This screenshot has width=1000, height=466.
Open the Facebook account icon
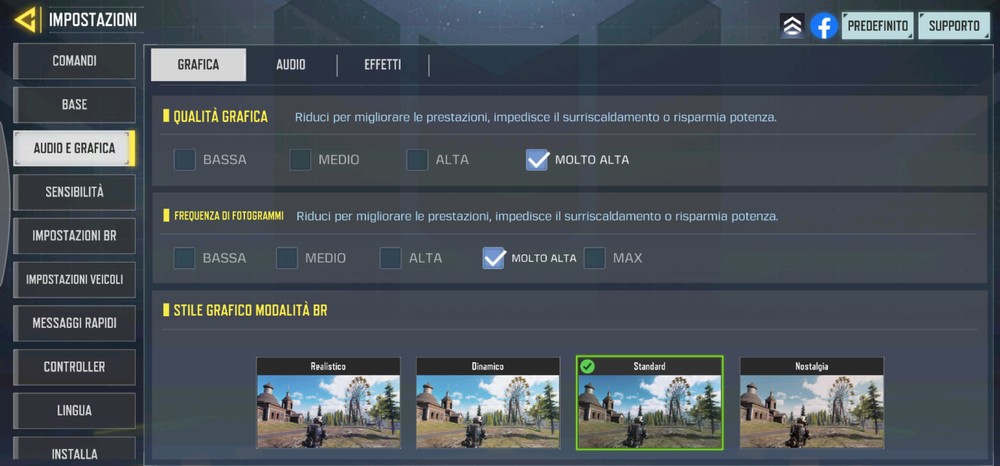click(x=823, y=26)
